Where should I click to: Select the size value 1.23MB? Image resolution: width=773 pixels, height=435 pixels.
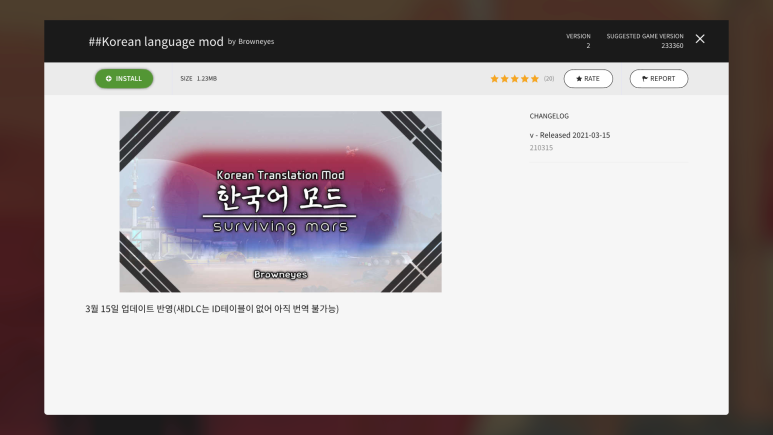click(x=207, y=78)
